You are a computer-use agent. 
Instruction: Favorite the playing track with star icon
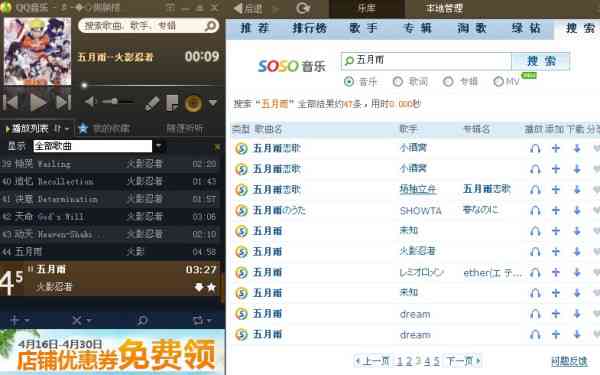pos(211,287)
